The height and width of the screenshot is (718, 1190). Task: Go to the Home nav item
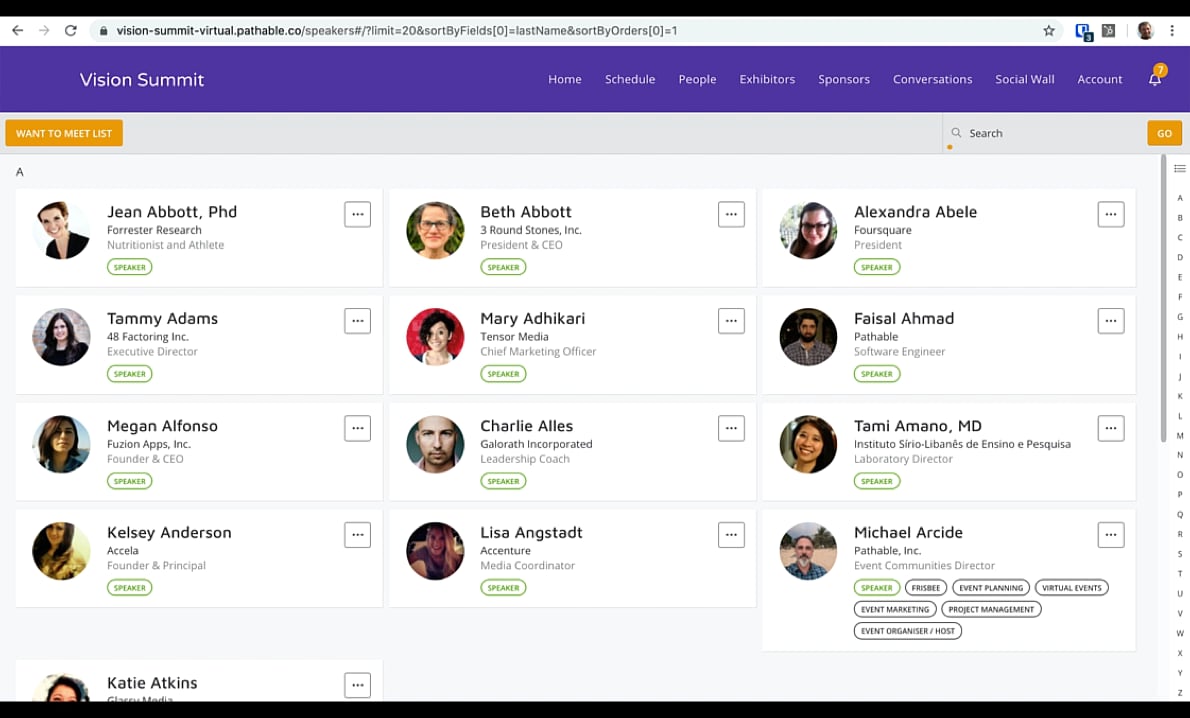(x=565, y=79)
